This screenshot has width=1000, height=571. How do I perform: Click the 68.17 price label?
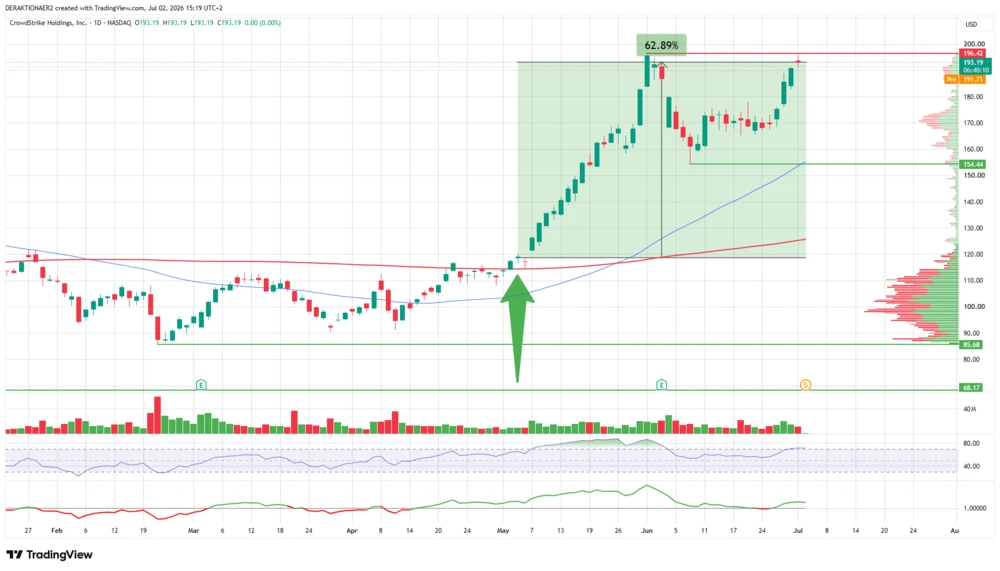pos(971,387)
